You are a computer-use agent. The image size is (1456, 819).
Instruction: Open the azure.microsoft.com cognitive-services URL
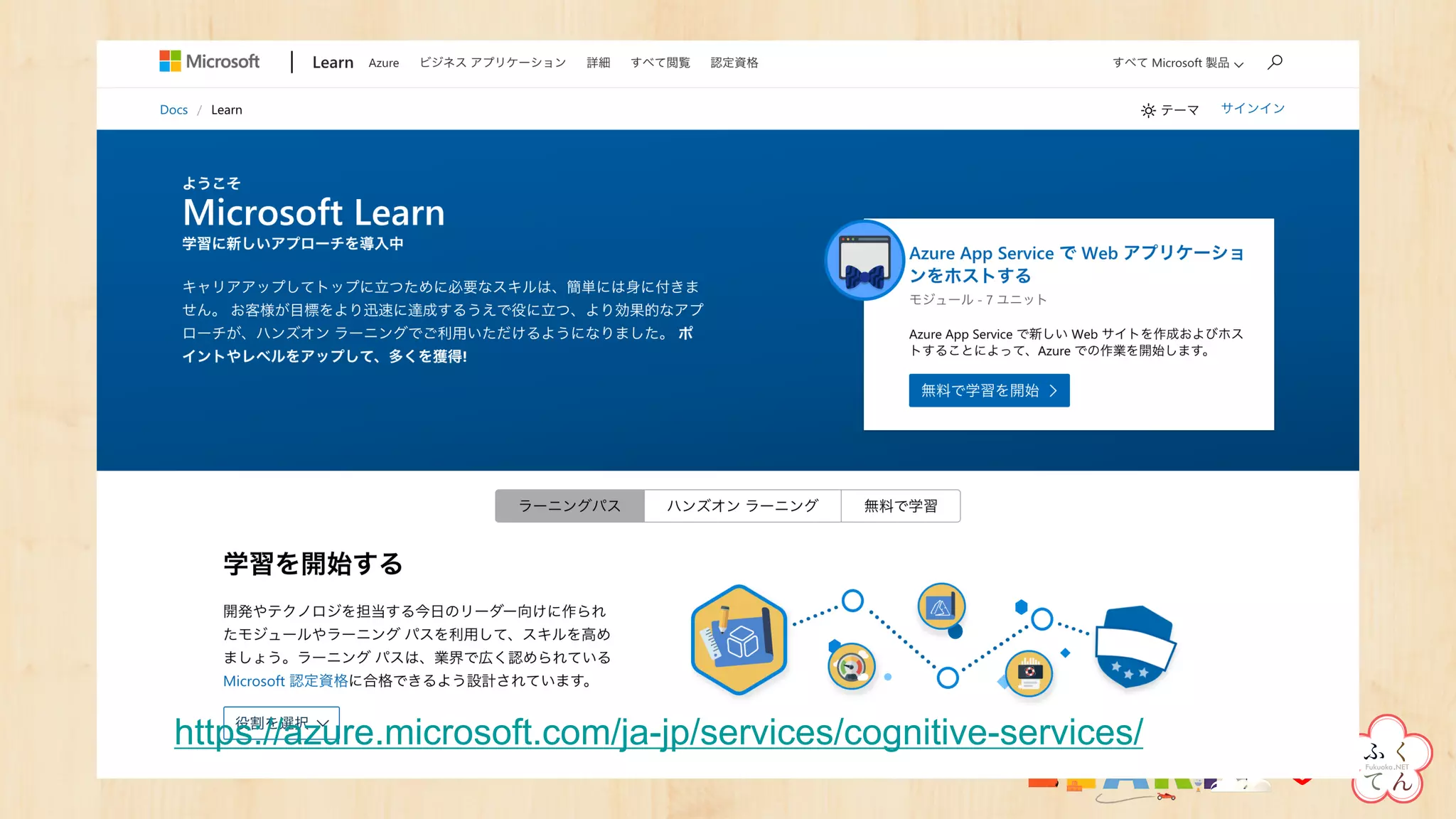[x=658, y=732]
